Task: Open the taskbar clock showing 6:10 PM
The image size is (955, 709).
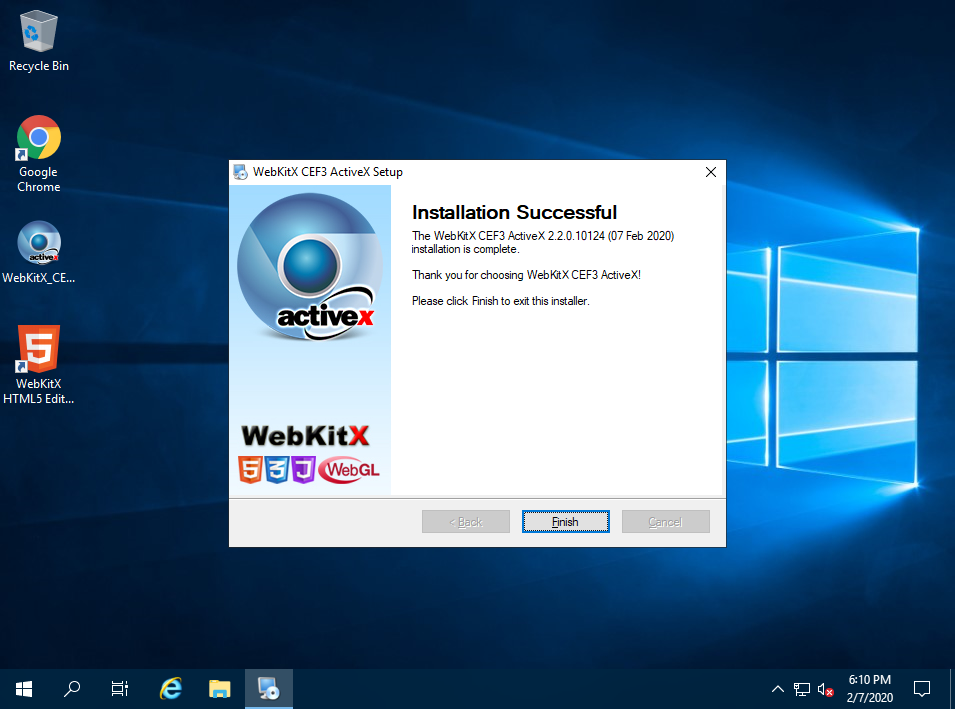Action: point(870,689)
